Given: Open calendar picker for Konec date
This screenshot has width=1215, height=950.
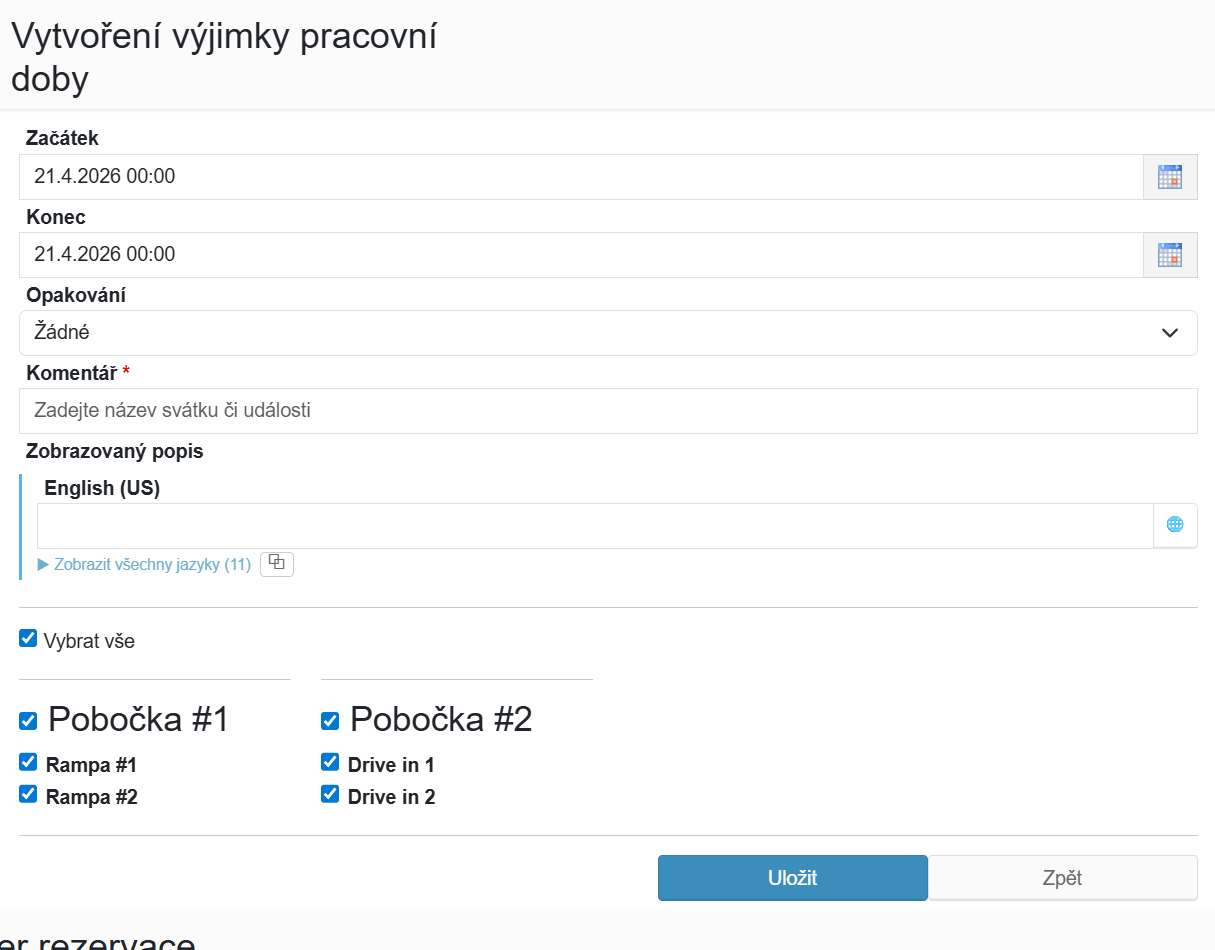Looking at the screenshot, I should [x=1170, y=255].
